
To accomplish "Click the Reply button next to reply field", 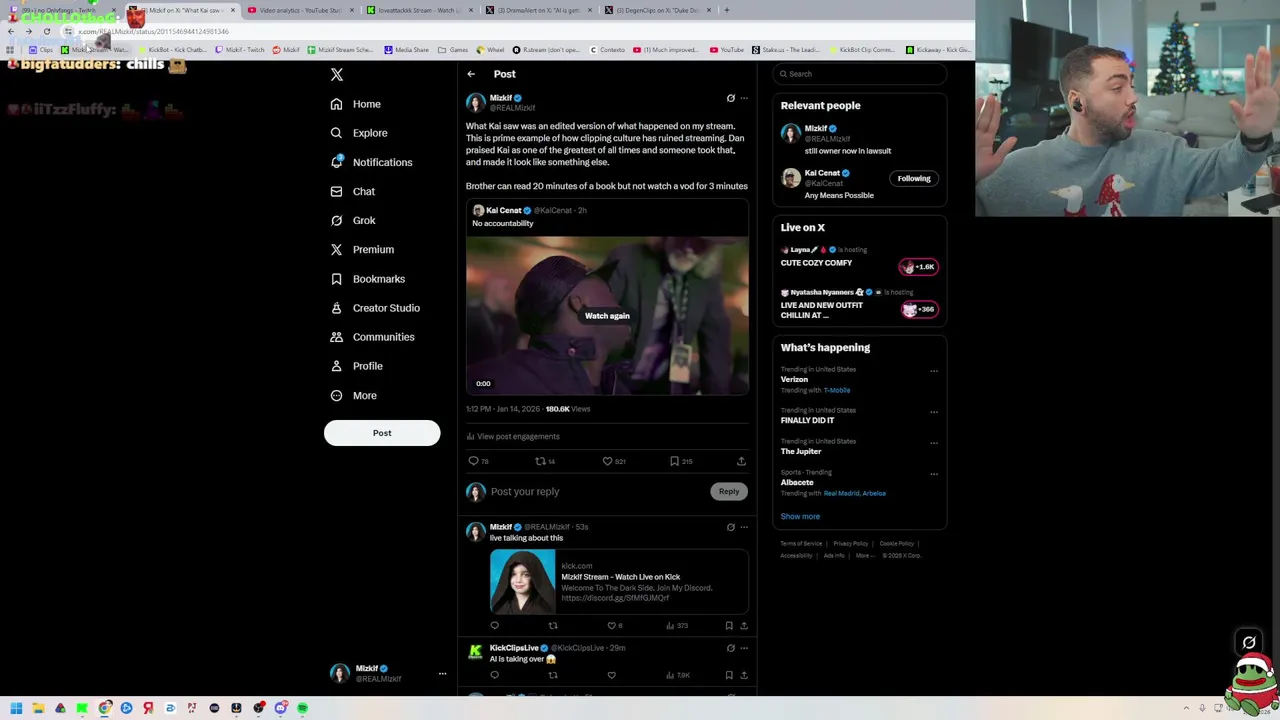I will [x=728, y=491].
